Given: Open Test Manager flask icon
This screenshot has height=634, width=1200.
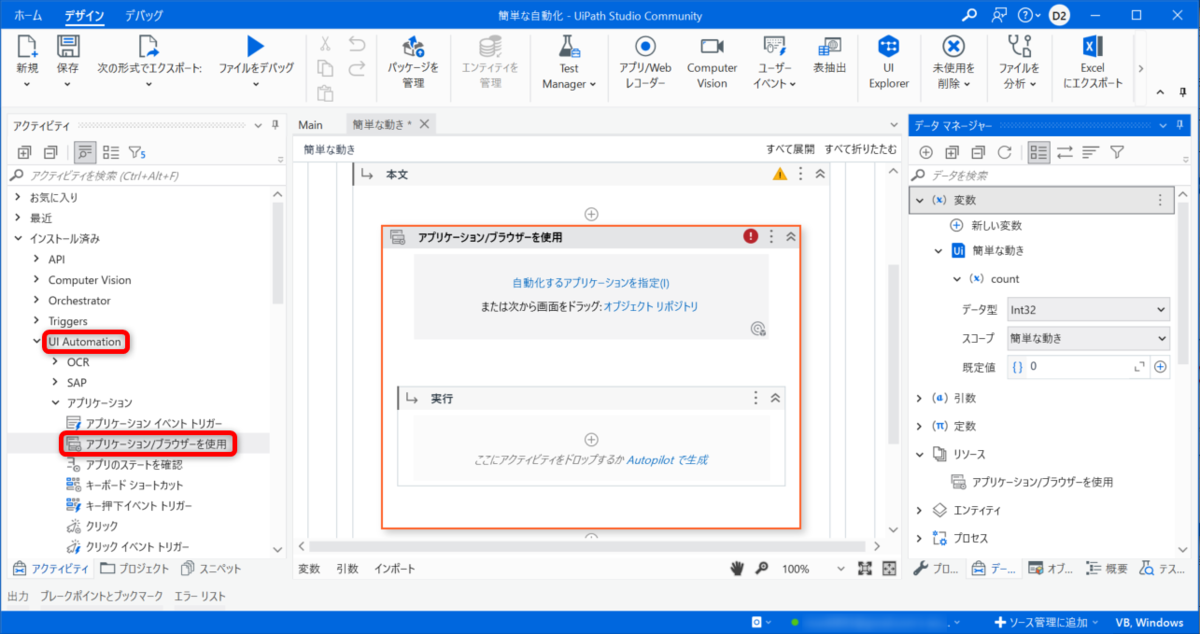Looking at the screenshot, I should [569, 47].
